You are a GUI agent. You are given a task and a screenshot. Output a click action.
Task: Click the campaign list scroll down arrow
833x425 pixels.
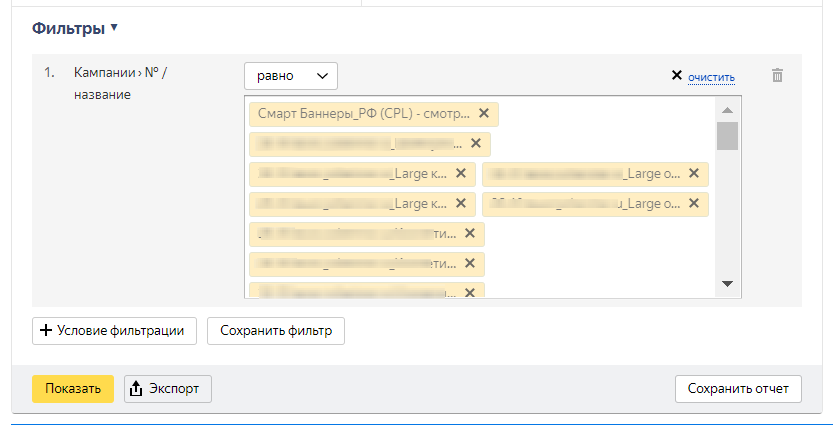(x=727, y=284)
